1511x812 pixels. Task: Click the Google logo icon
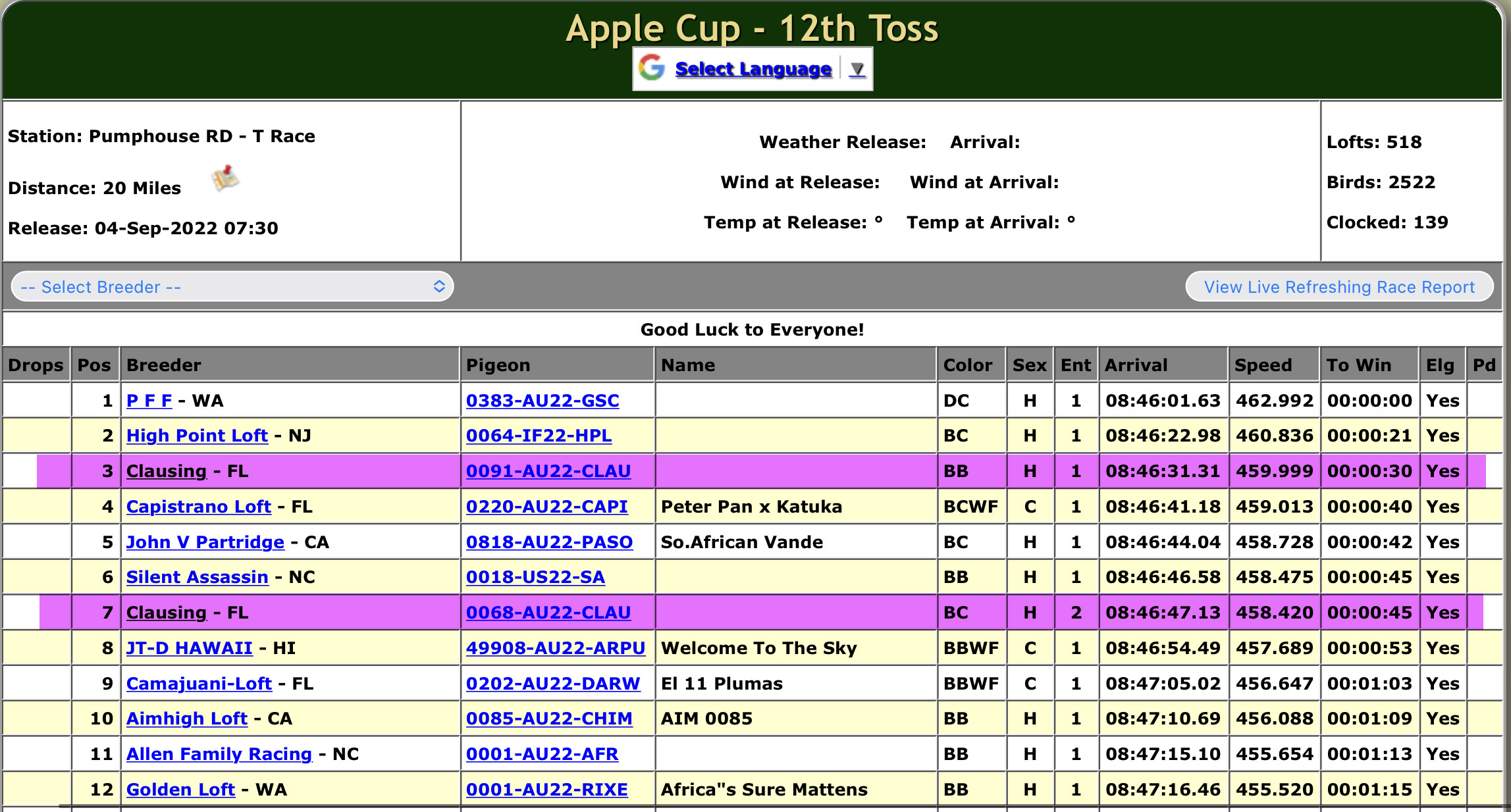pyautogui.click(x=652, y=68)
